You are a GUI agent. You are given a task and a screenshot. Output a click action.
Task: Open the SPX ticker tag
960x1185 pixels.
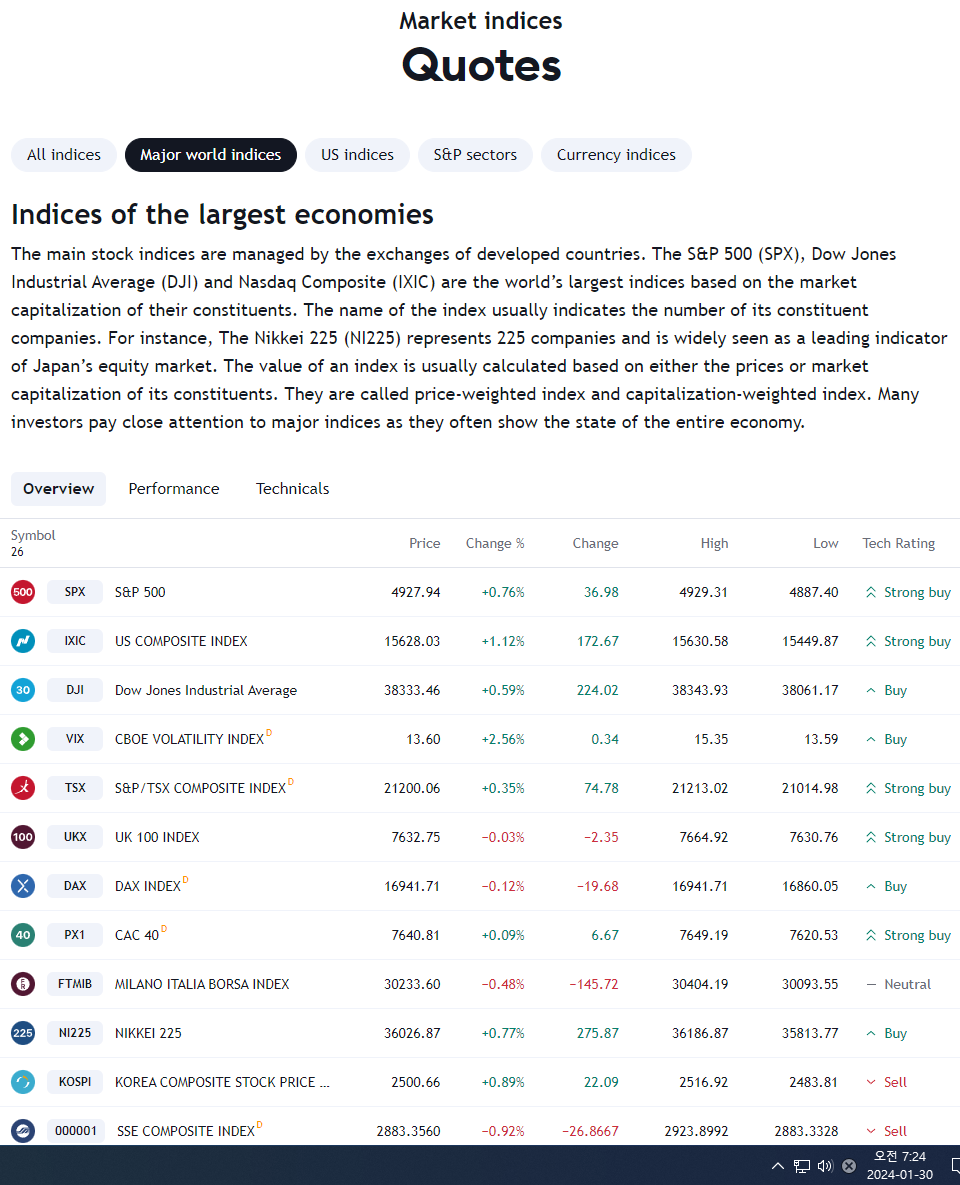tap(75, 592)
